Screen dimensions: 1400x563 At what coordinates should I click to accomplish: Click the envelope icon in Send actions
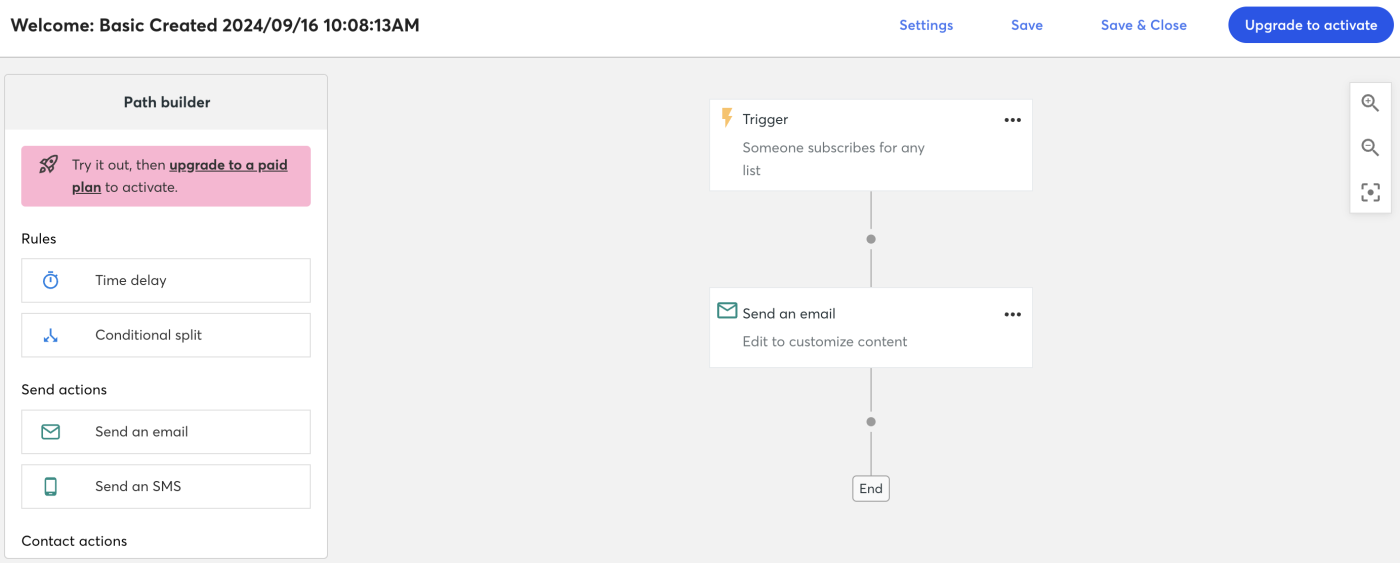pos(51,432)
